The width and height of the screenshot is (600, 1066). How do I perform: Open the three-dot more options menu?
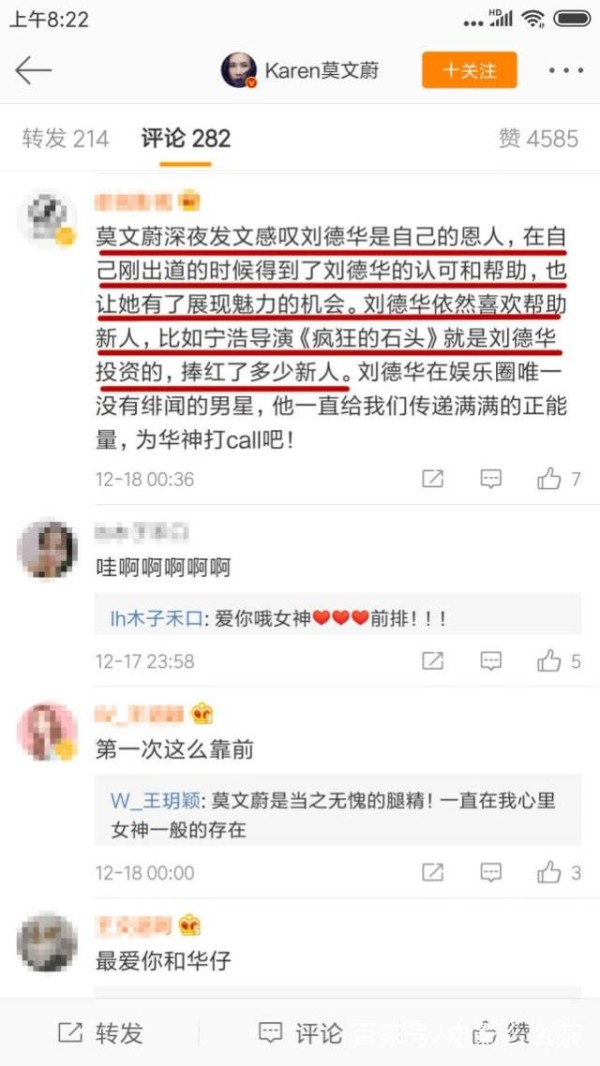pos(566,70)
